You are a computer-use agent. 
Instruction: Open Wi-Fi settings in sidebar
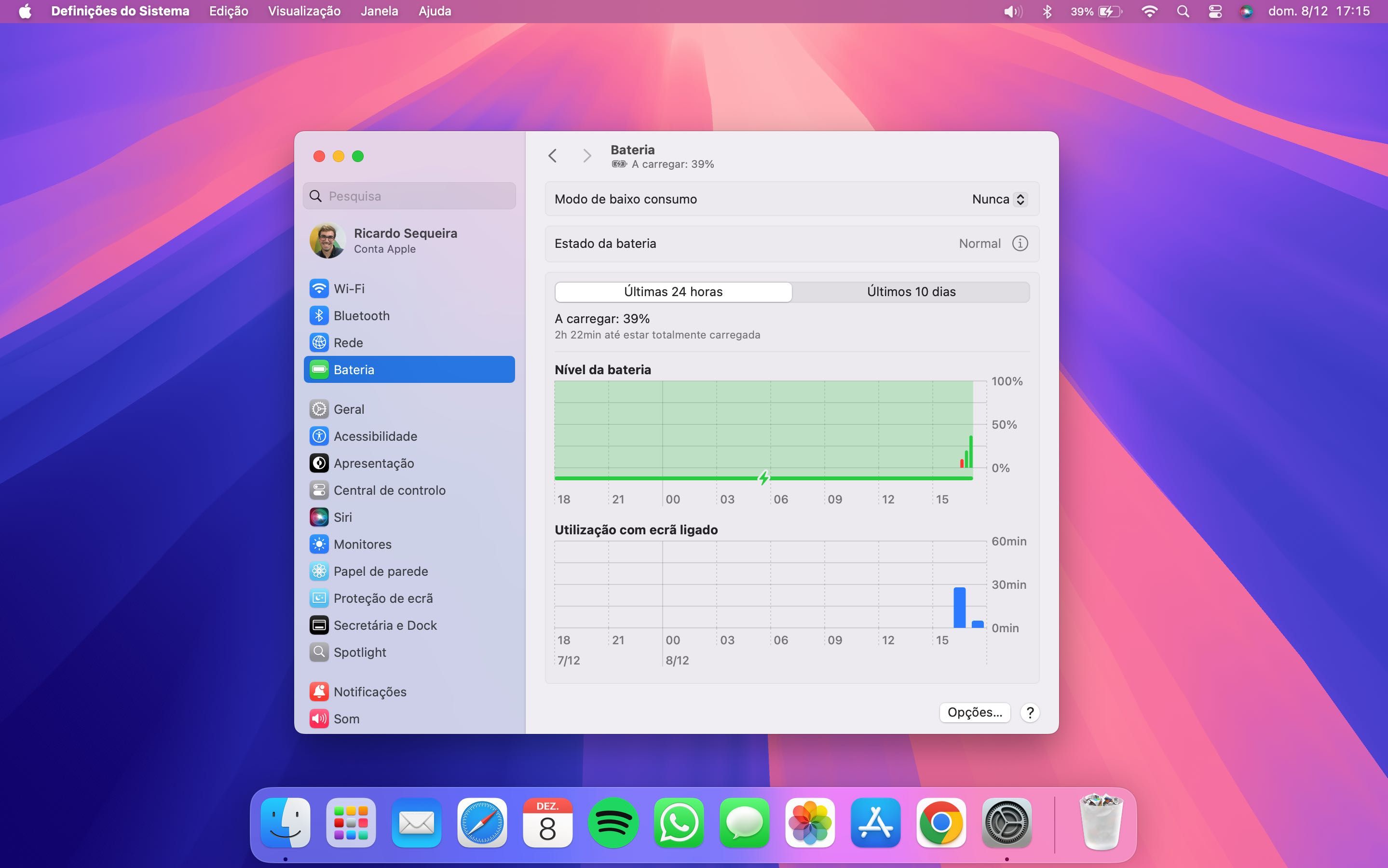[408, 288]
